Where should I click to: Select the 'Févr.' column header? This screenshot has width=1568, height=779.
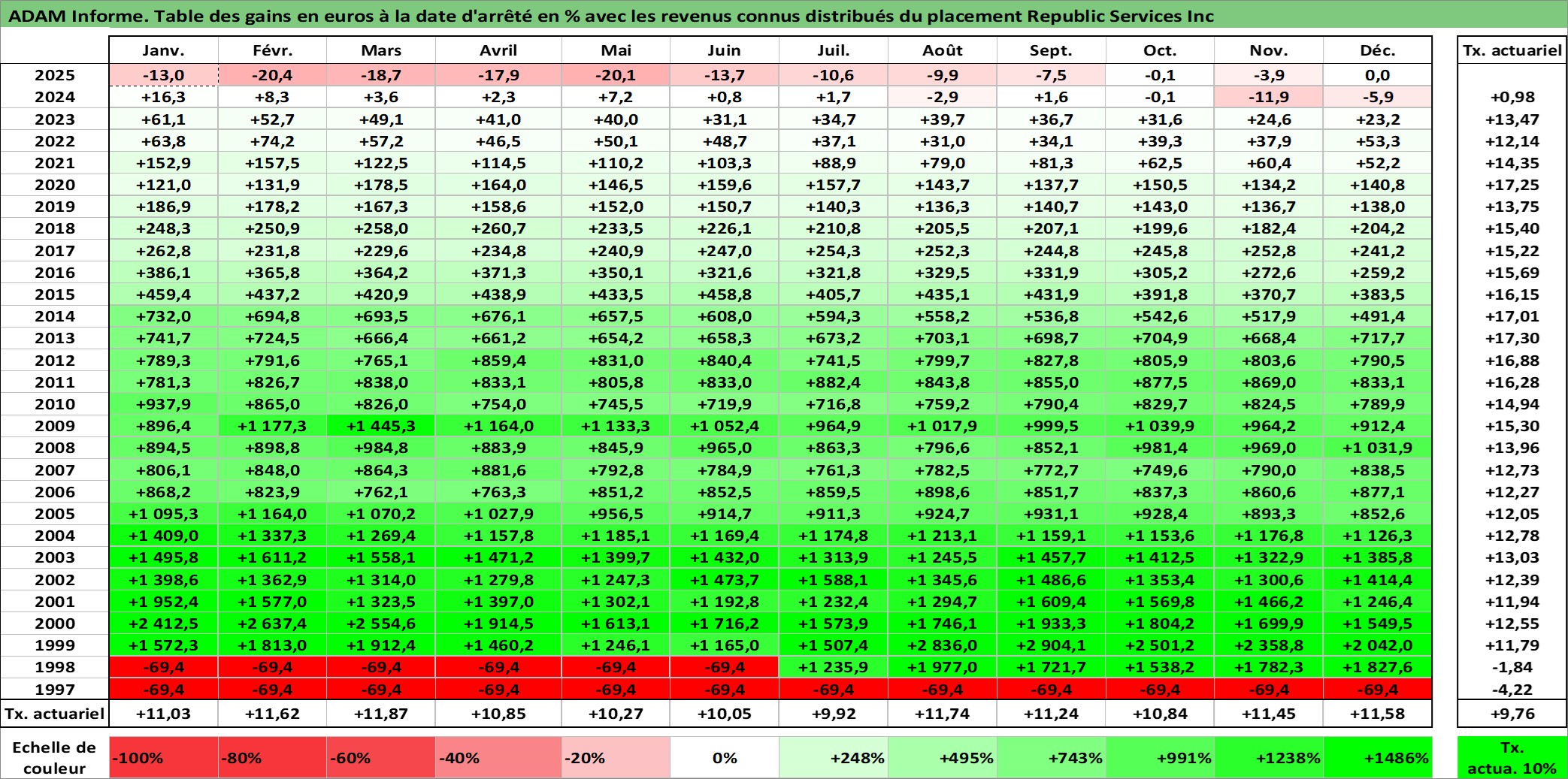(x=272, y=50)
